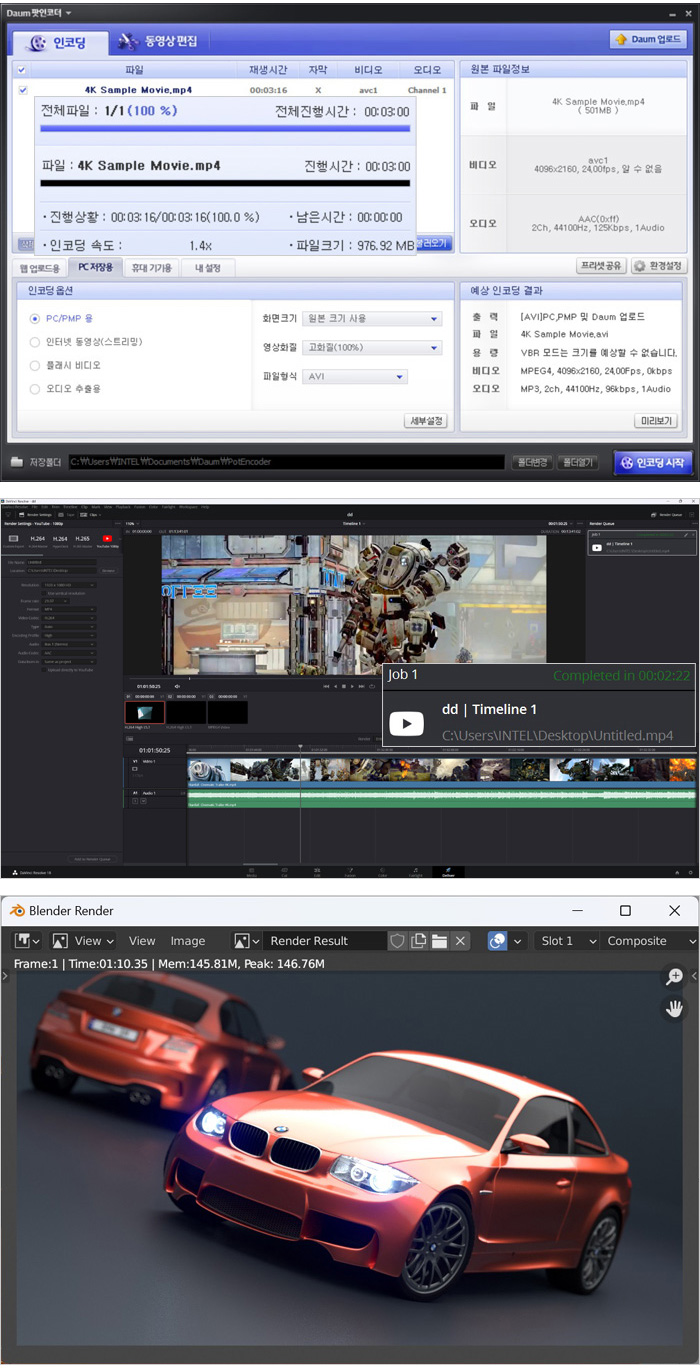Unlink image with the X icon
The image size is (700, 1368).
(460, 941)
